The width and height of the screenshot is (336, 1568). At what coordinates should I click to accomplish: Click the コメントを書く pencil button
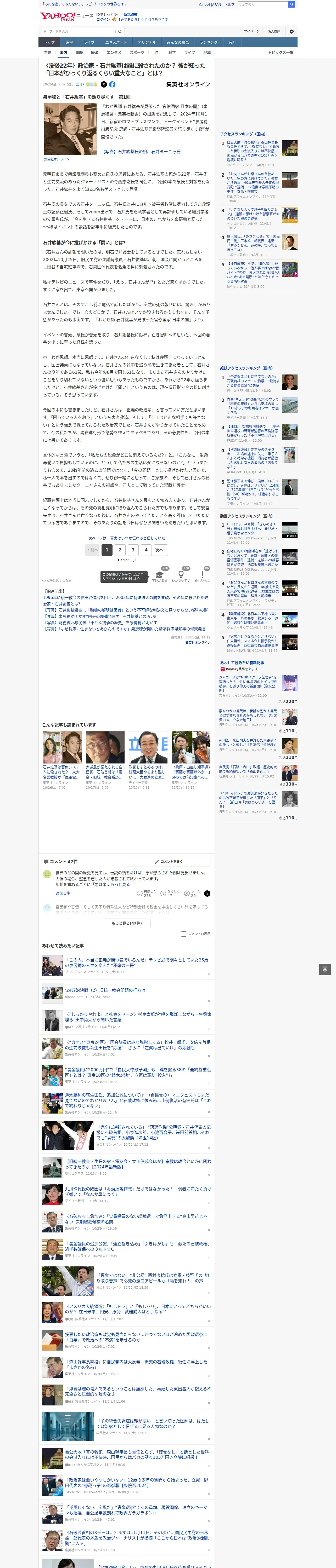tap(168, 861)
